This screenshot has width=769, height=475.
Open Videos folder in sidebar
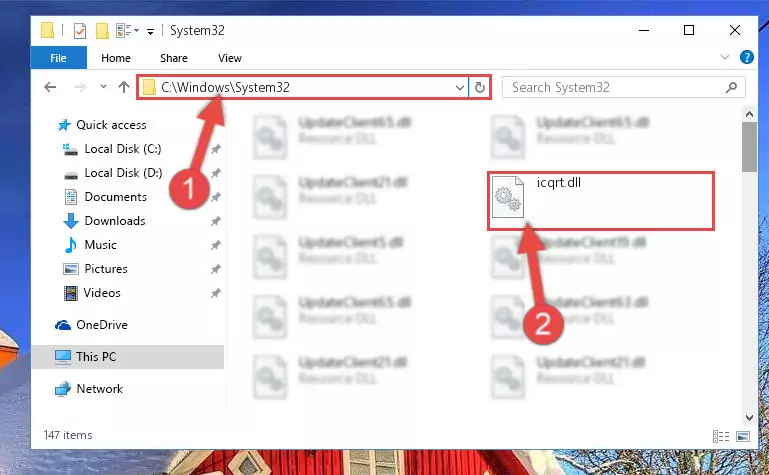[x=102, y=293]
